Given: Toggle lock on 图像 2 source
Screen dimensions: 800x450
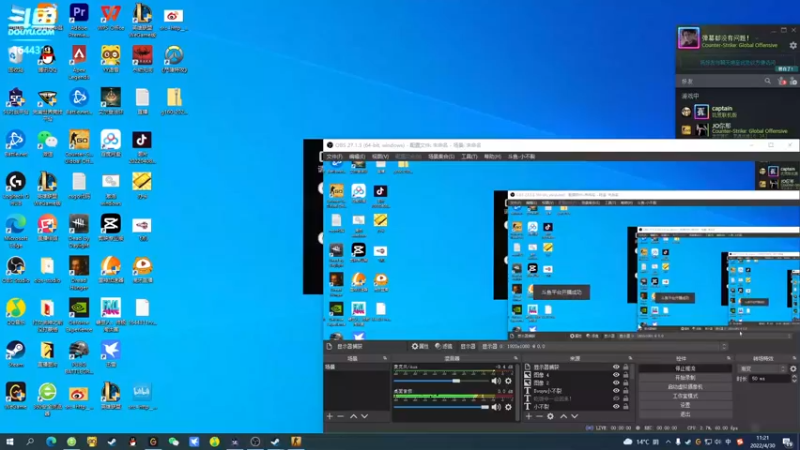Looking at the screenshot, I should coord(626,382).
